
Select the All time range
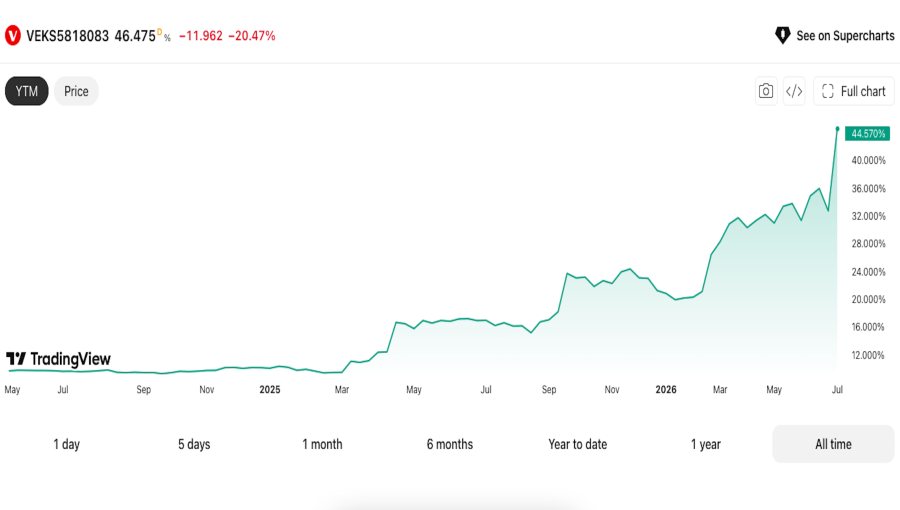point(833,444)
